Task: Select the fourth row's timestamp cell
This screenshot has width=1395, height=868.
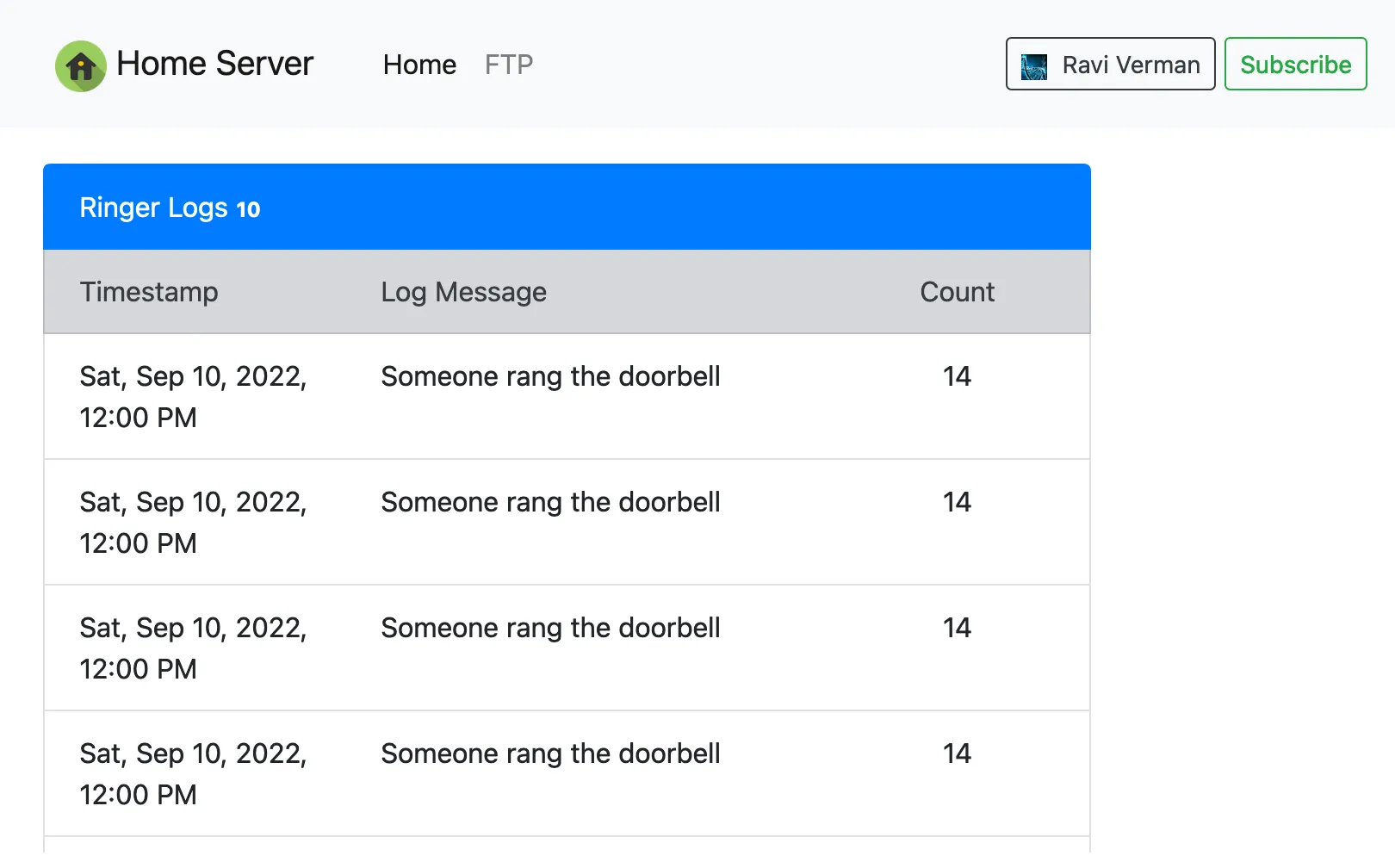Action: click(x=193, y=773)
